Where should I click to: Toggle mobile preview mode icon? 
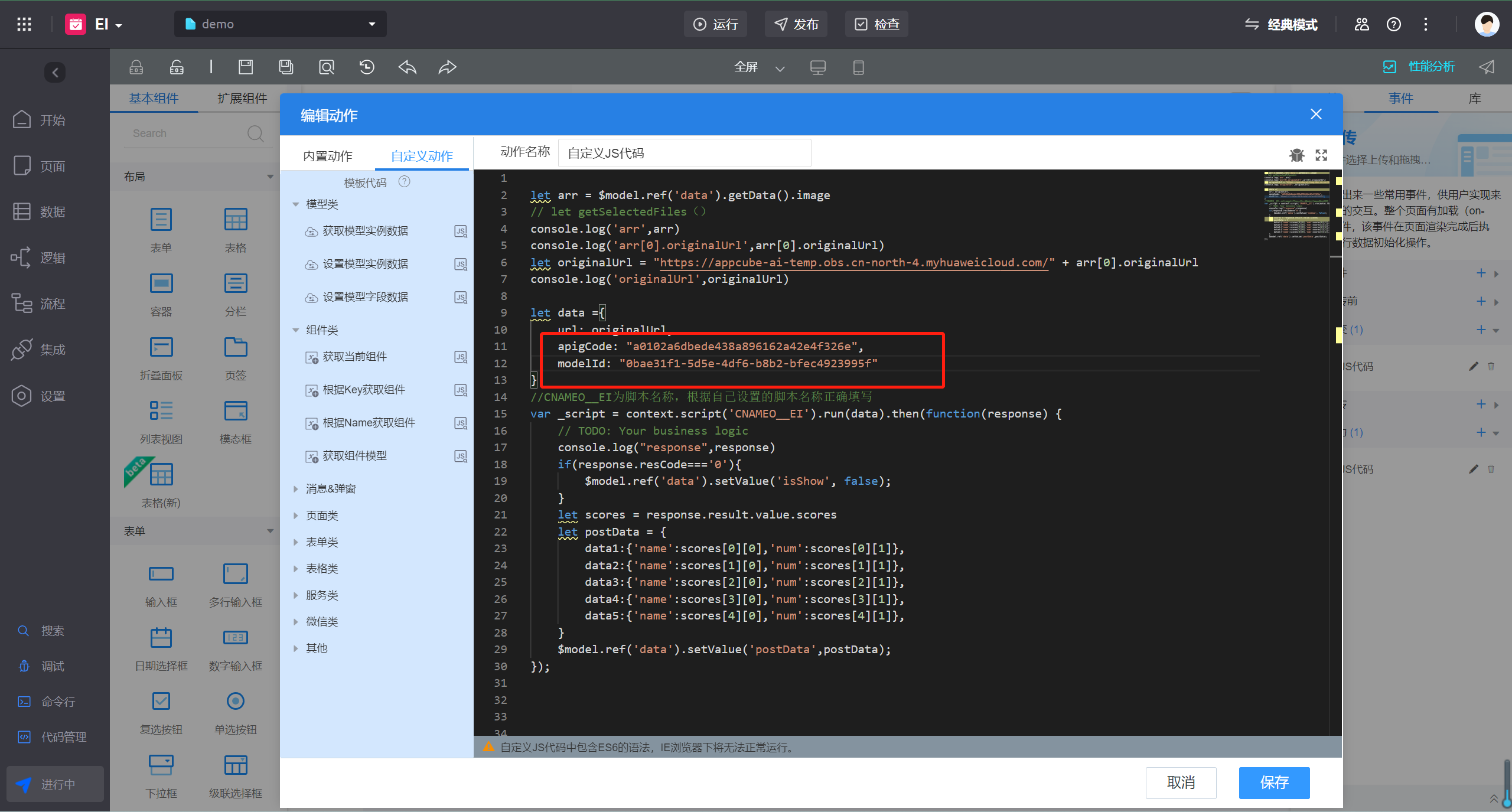(858, 69)
